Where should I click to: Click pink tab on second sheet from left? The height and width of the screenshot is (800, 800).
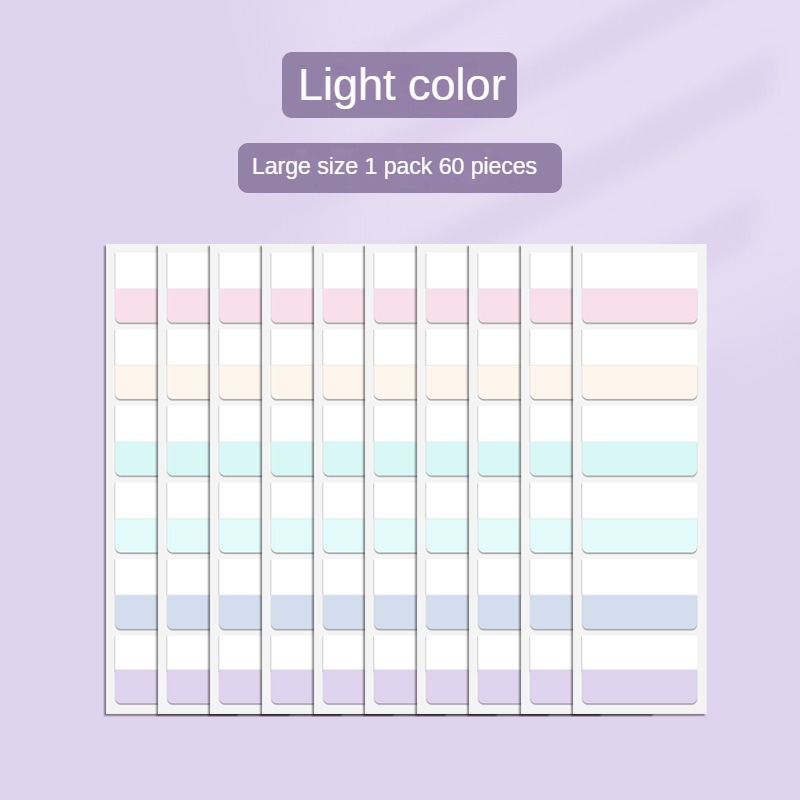pyautogui.click(x=187, y=304)
